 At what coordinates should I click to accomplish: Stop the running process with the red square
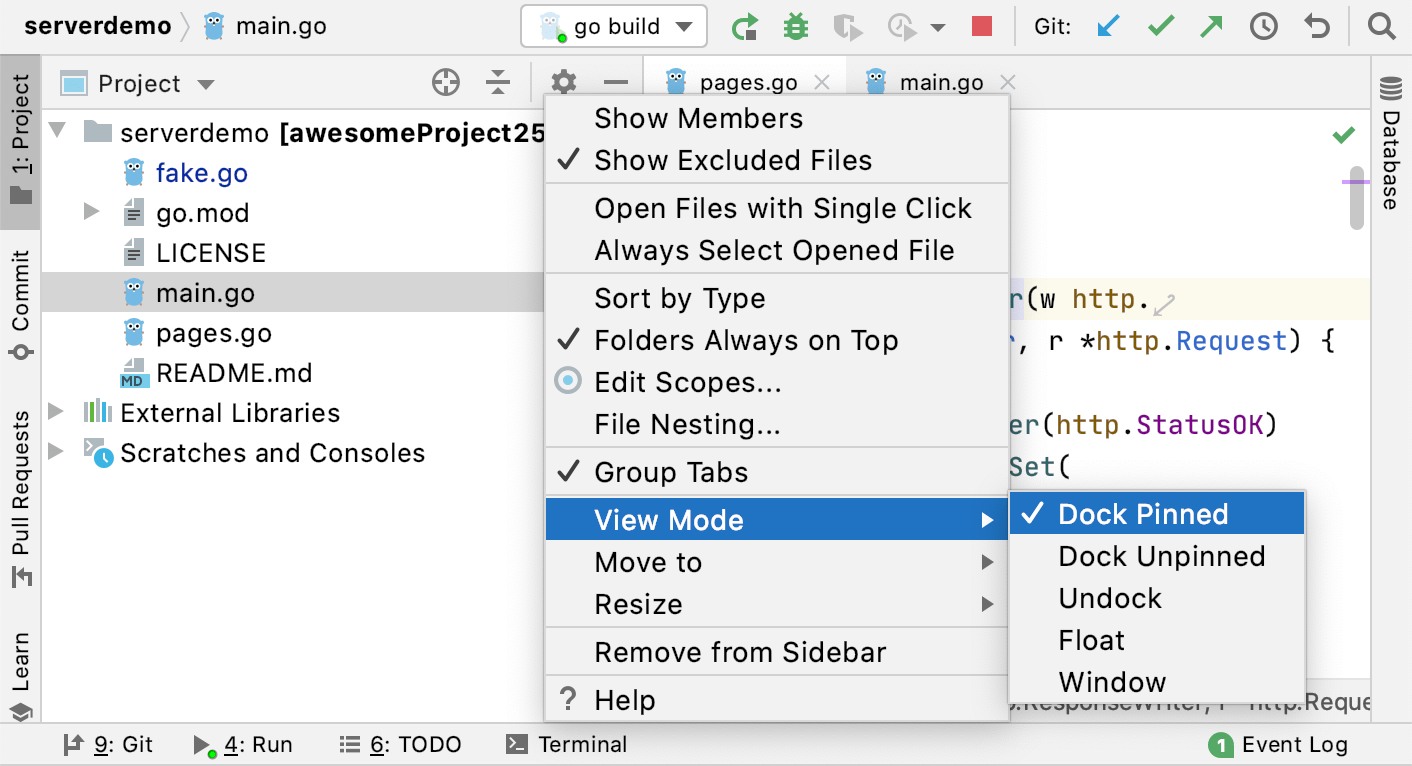pos(981,26)
